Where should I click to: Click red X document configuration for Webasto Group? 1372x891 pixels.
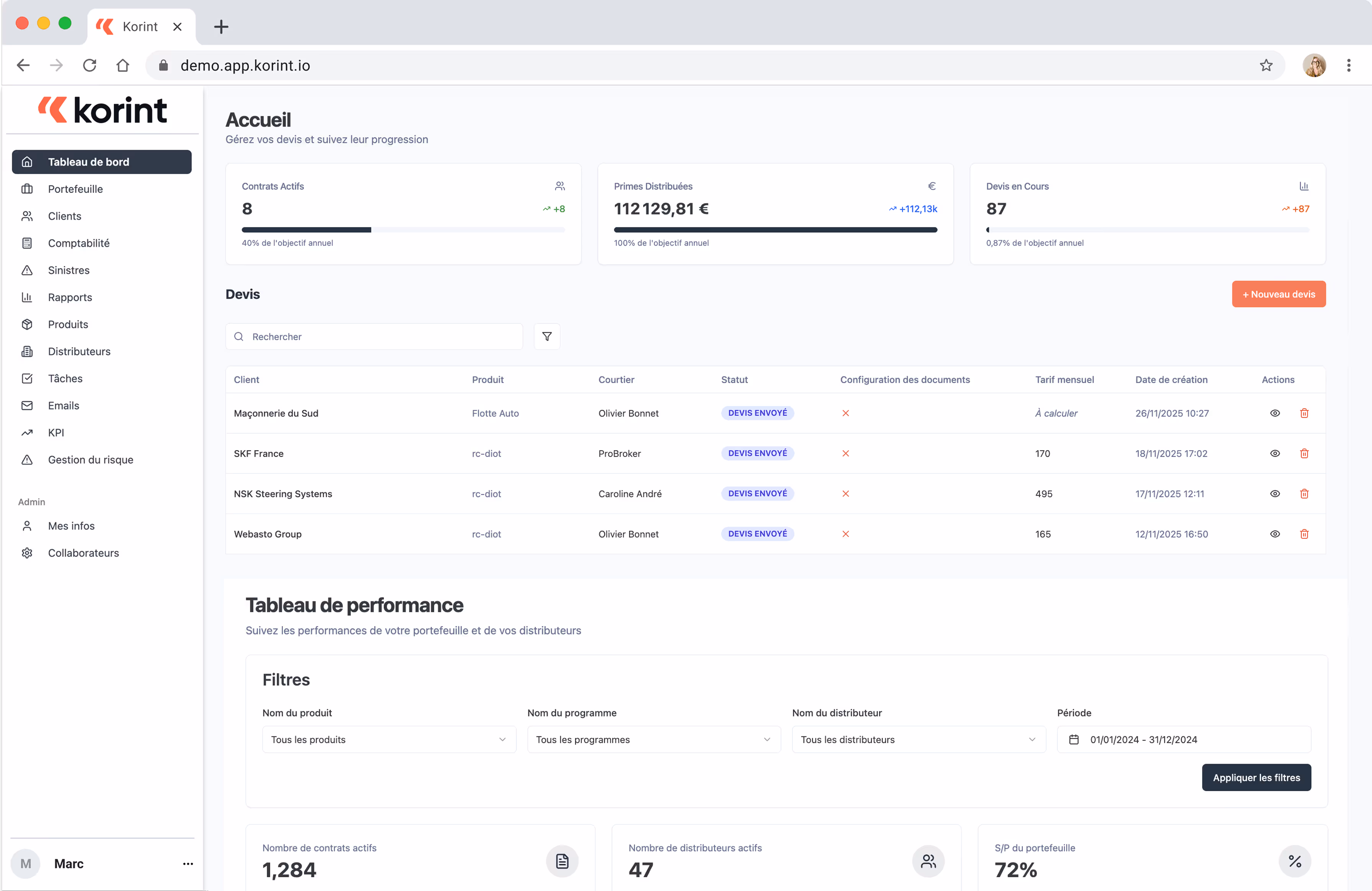(x=845, y=534)
